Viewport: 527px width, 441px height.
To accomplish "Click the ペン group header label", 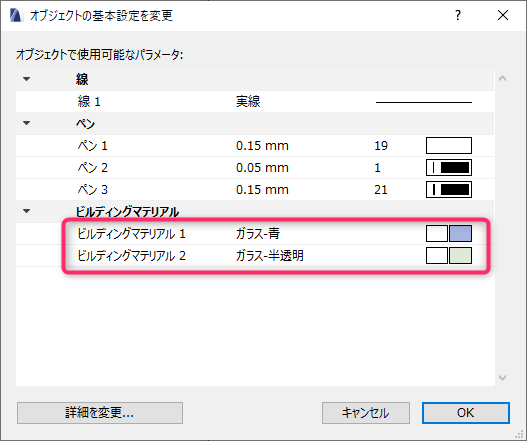I will (85, 124).
